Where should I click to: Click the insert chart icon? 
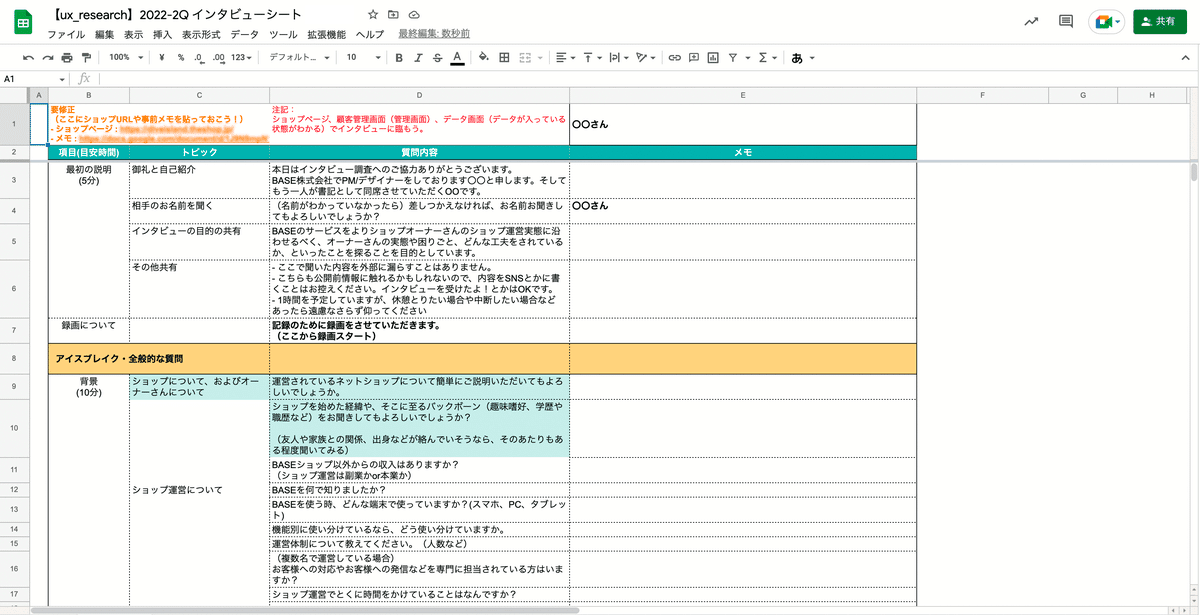coord(713,58)
